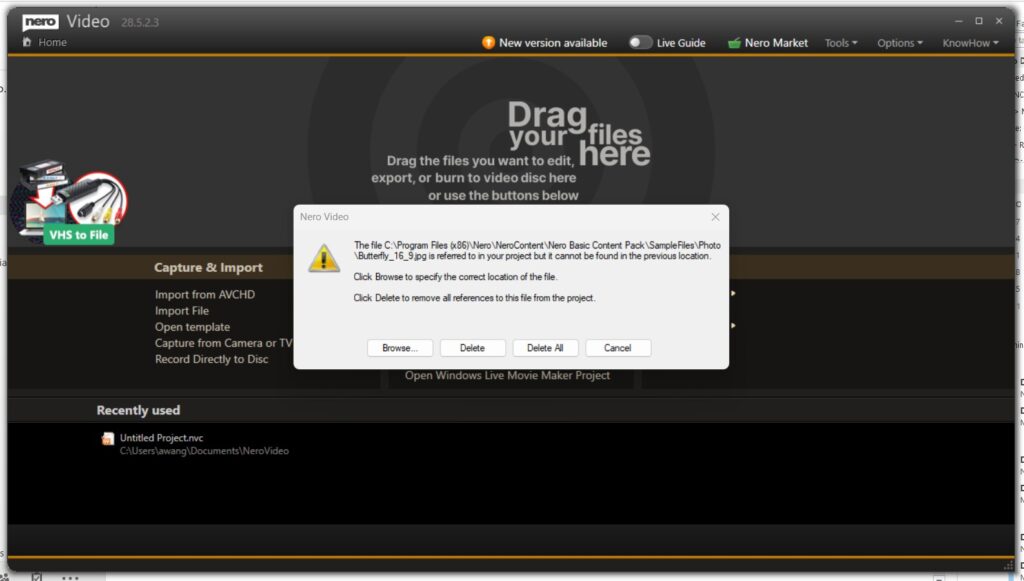Minimize the Nero Video window
The height and width of the screenshot is (581, 1024).
tap(959, 22)
